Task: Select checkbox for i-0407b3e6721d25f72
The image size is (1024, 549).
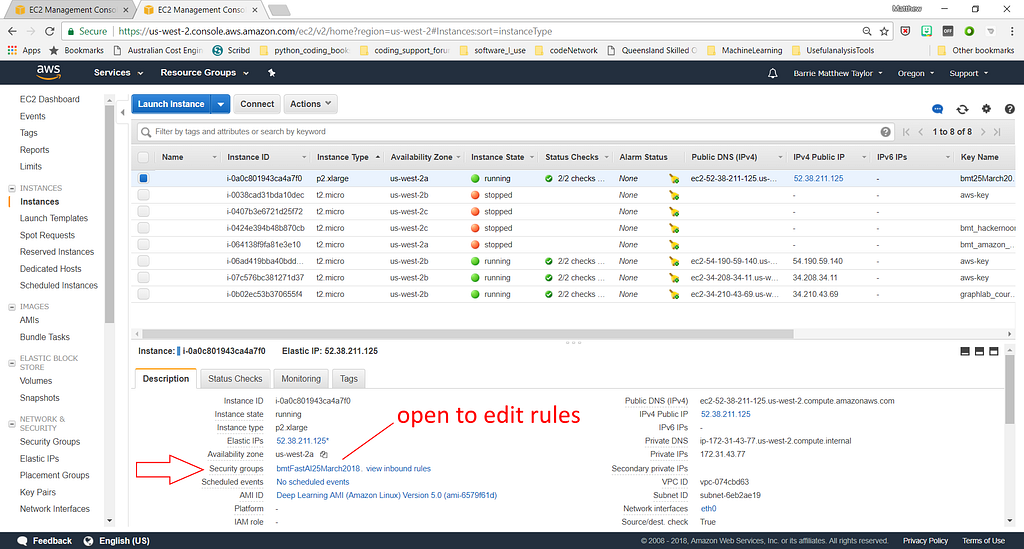Action: click(x=143, y=212)
